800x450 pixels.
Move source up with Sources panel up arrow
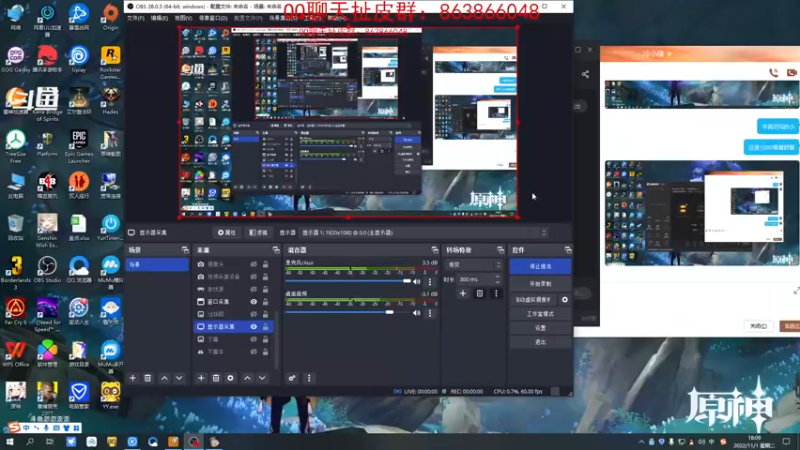(247, 378)
